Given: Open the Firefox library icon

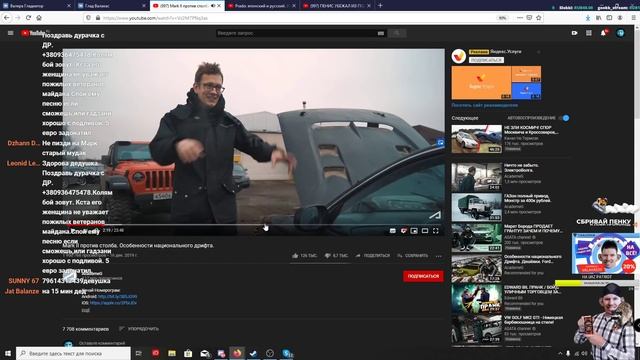Looking at the screenshot, I should 598,18.
